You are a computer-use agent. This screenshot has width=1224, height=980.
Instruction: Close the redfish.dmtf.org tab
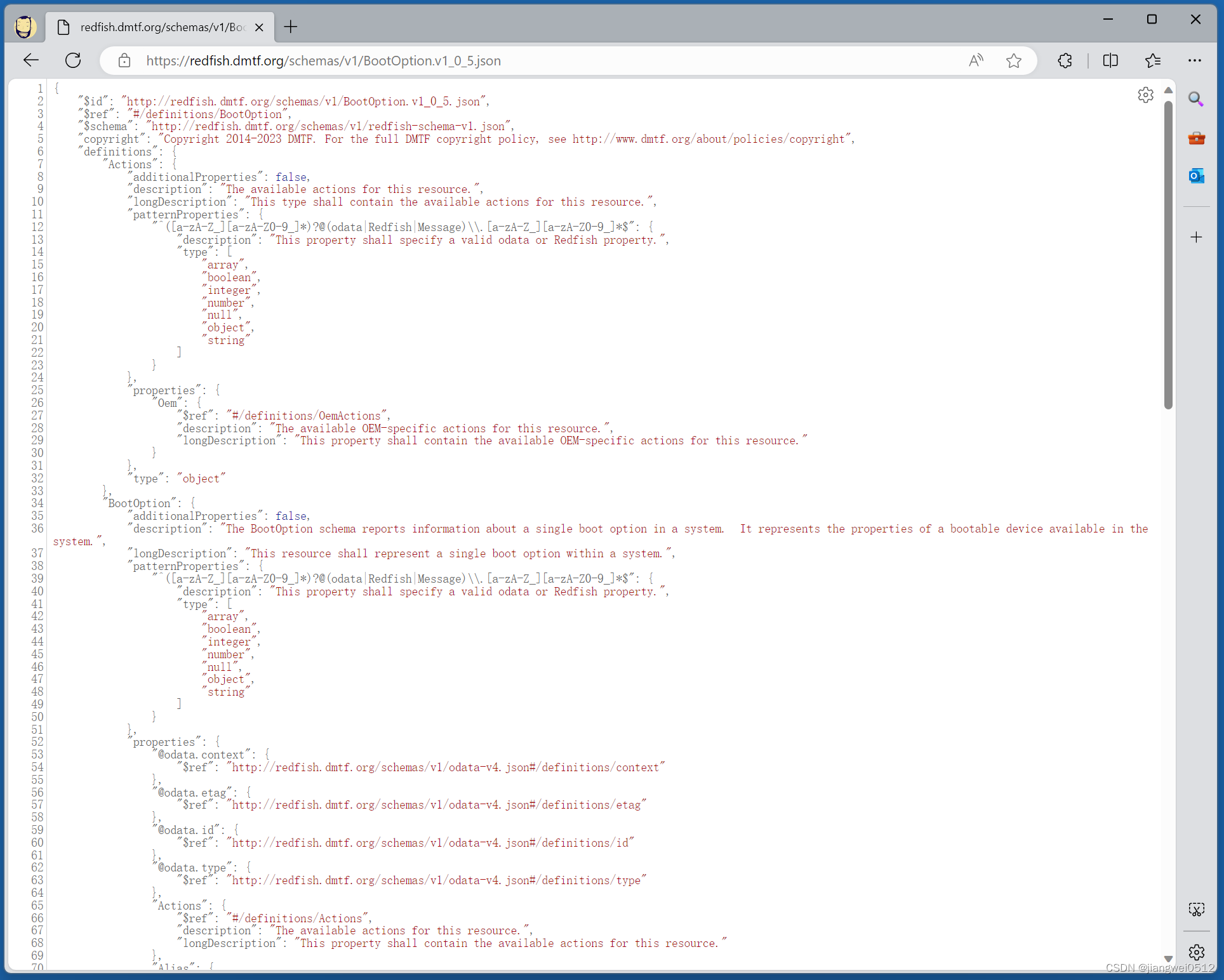point(259,27)
